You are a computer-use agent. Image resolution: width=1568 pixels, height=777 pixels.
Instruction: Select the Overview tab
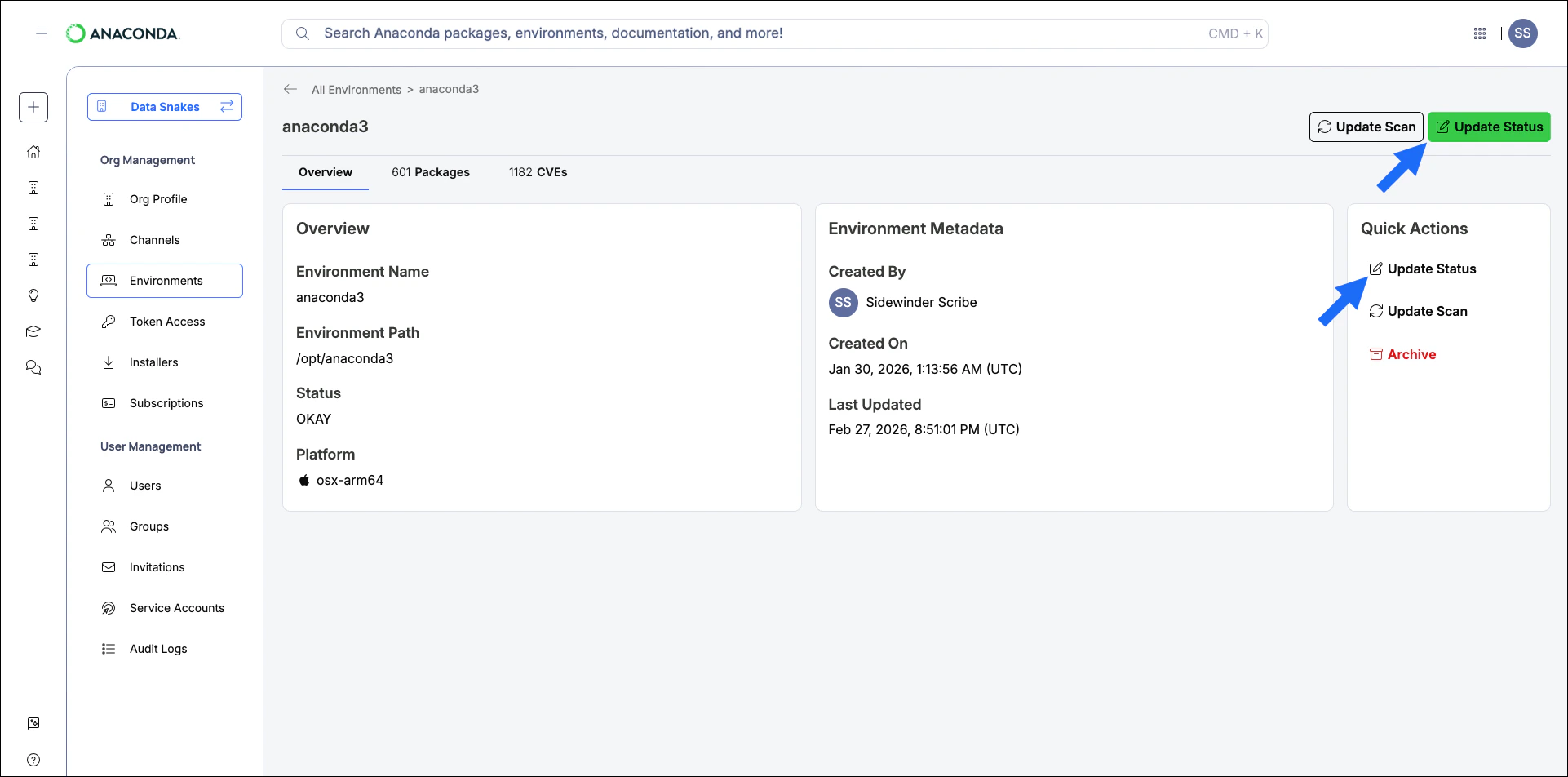coord(326,172)
